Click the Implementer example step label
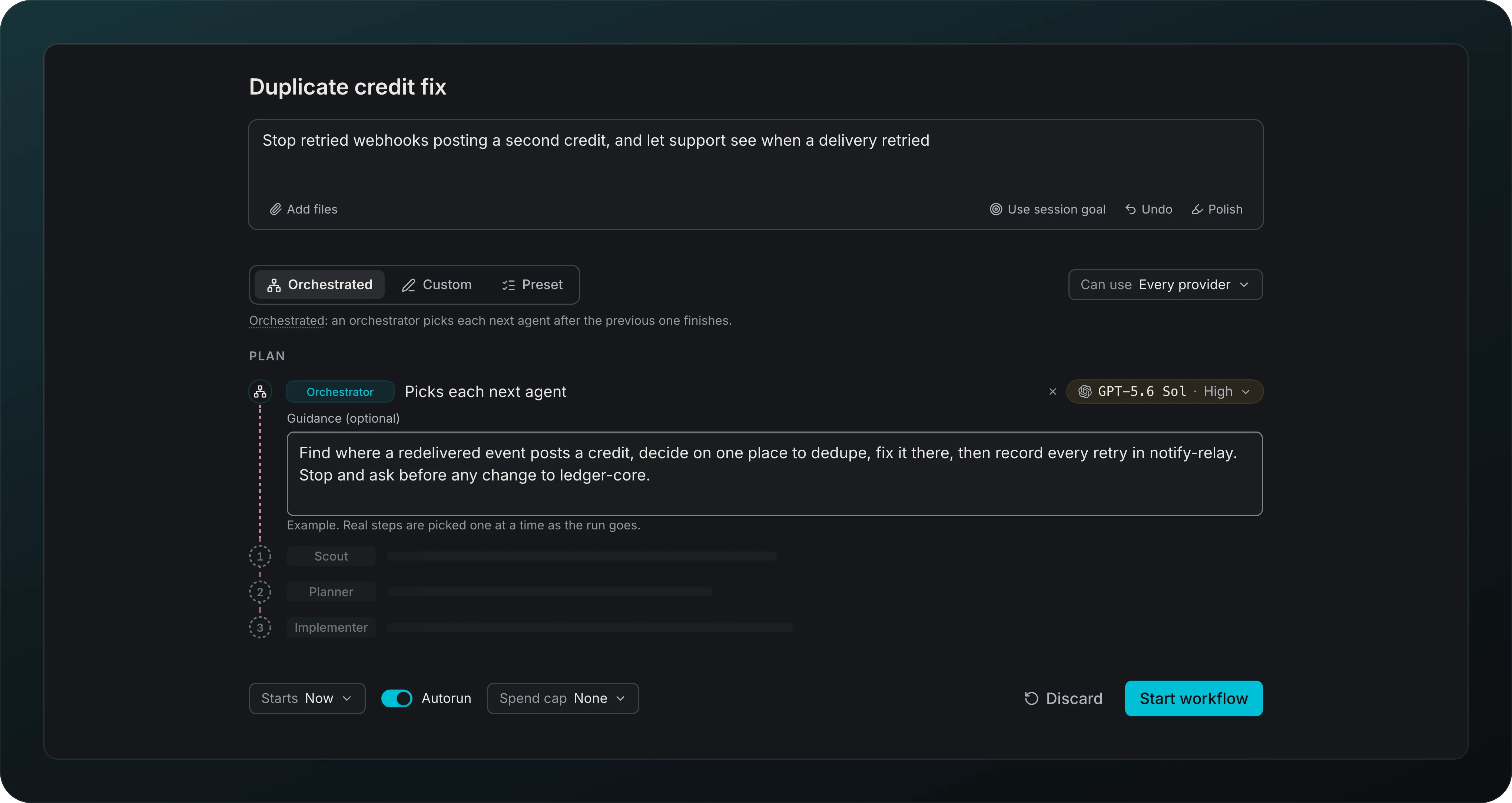 pos(331,628)
